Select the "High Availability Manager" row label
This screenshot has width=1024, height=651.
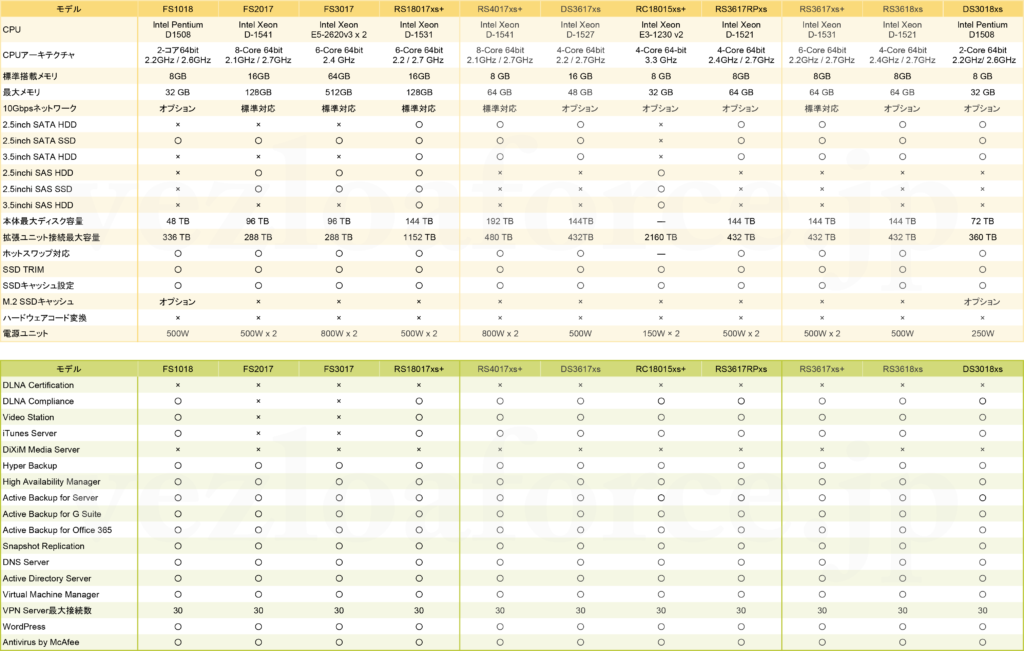pyautogui.click(x=52, y=482)
